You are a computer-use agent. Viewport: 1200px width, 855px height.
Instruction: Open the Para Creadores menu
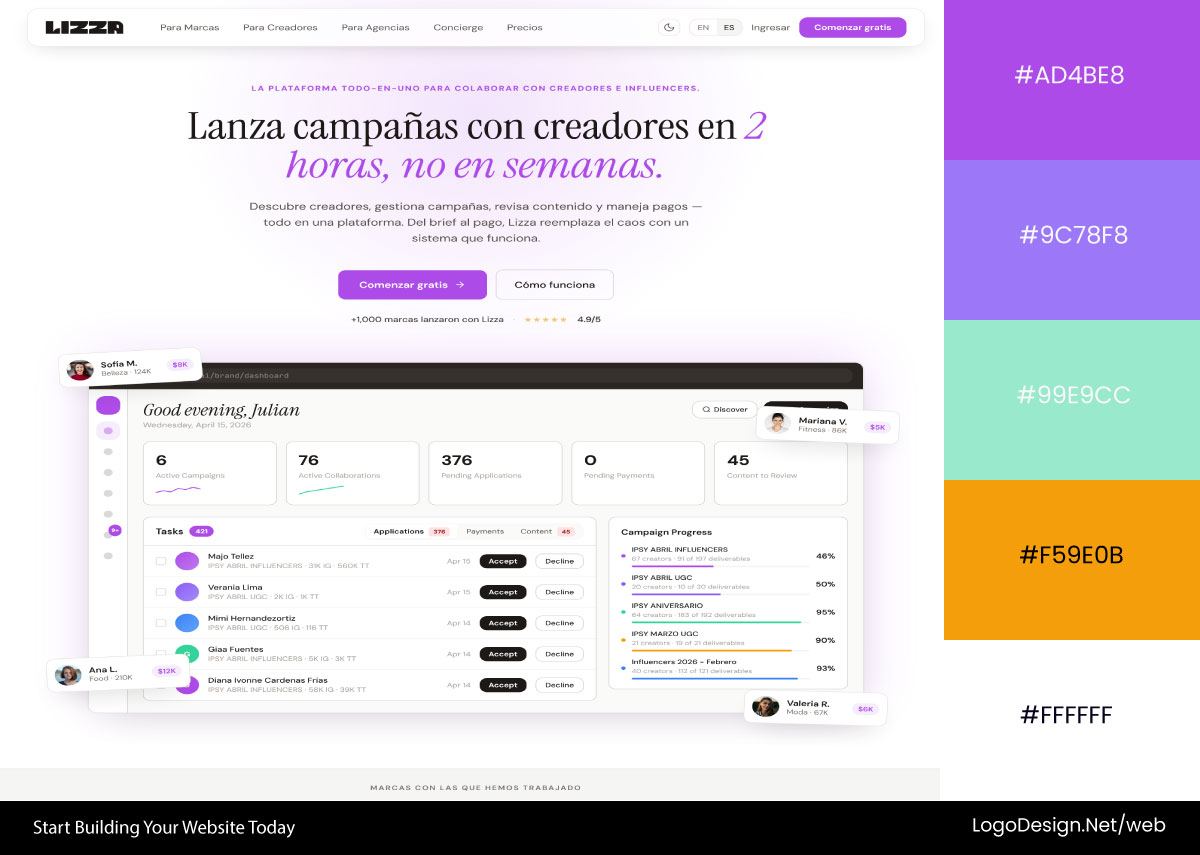pyautogui.click(x=280, y=27)
